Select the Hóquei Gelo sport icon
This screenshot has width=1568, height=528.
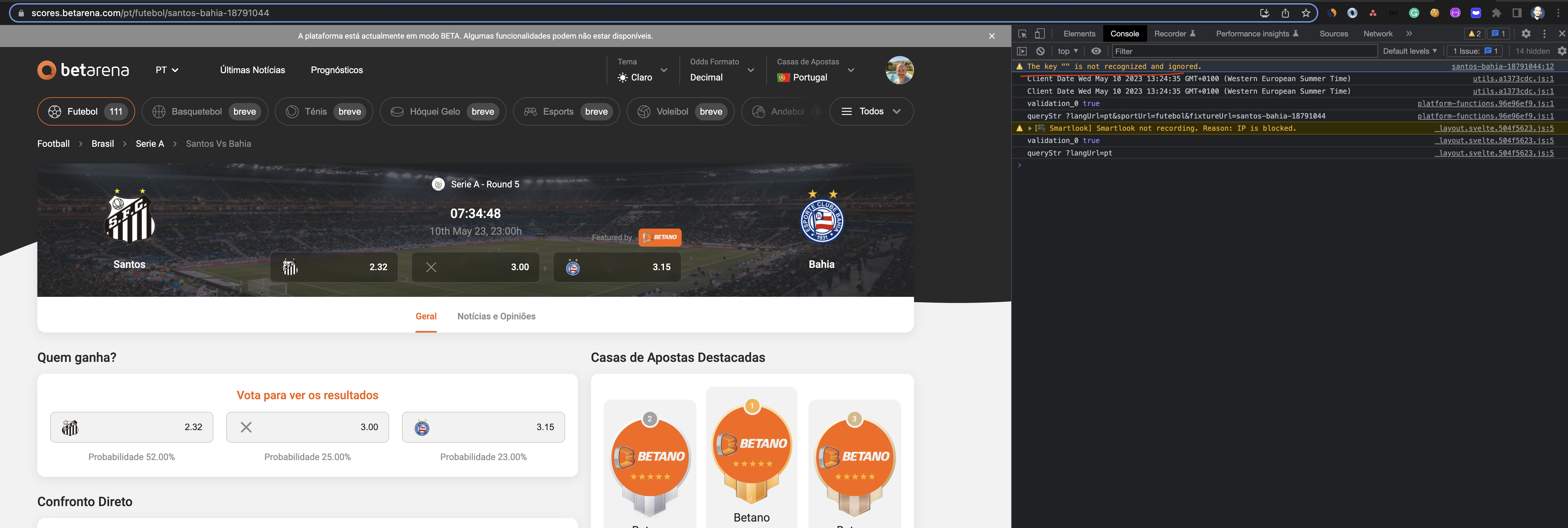[x=398, y=111]
